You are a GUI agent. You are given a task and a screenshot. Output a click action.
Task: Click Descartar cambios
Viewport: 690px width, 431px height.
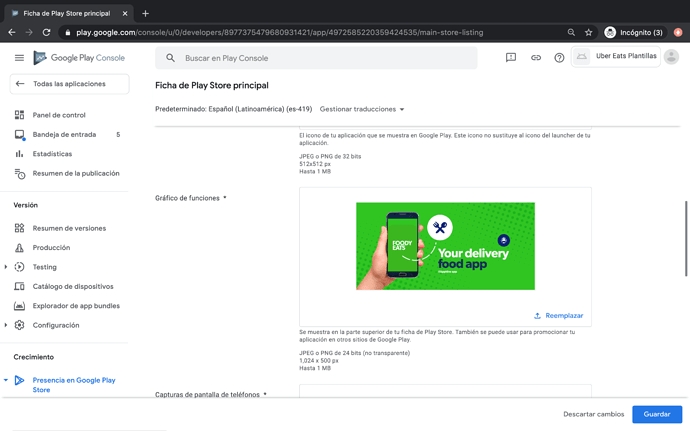tap(593, 414)
